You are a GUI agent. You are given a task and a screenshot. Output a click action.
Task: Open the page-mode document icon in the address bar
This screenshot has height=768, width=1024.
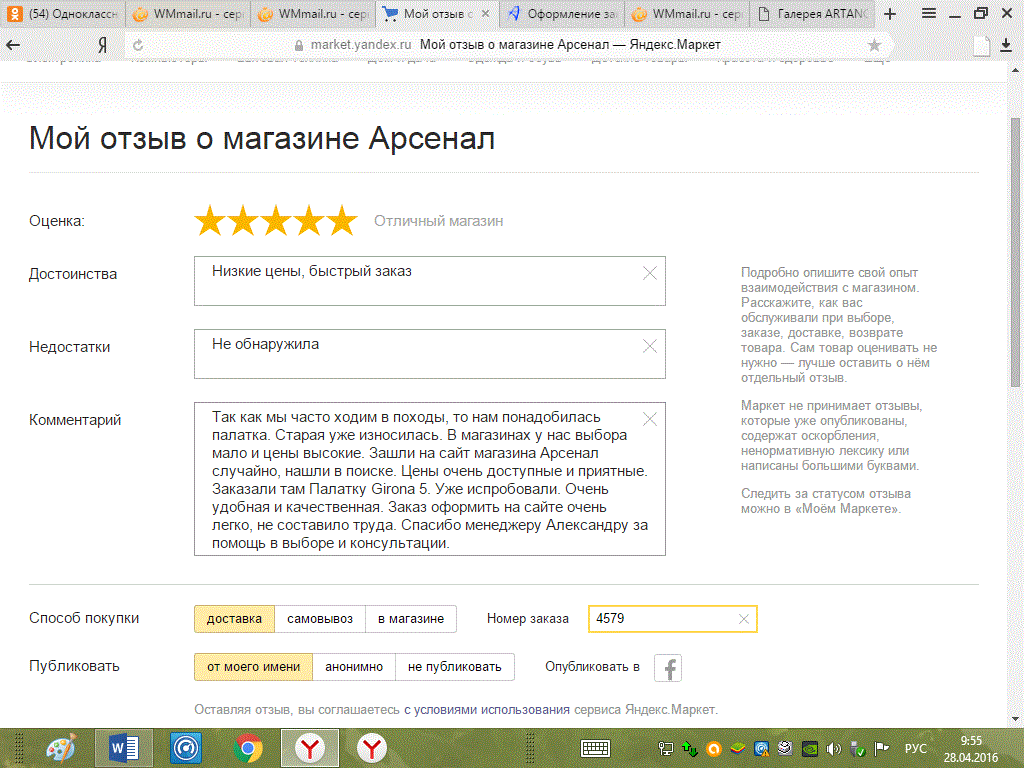pyautogui.click(x=981, y=46)
